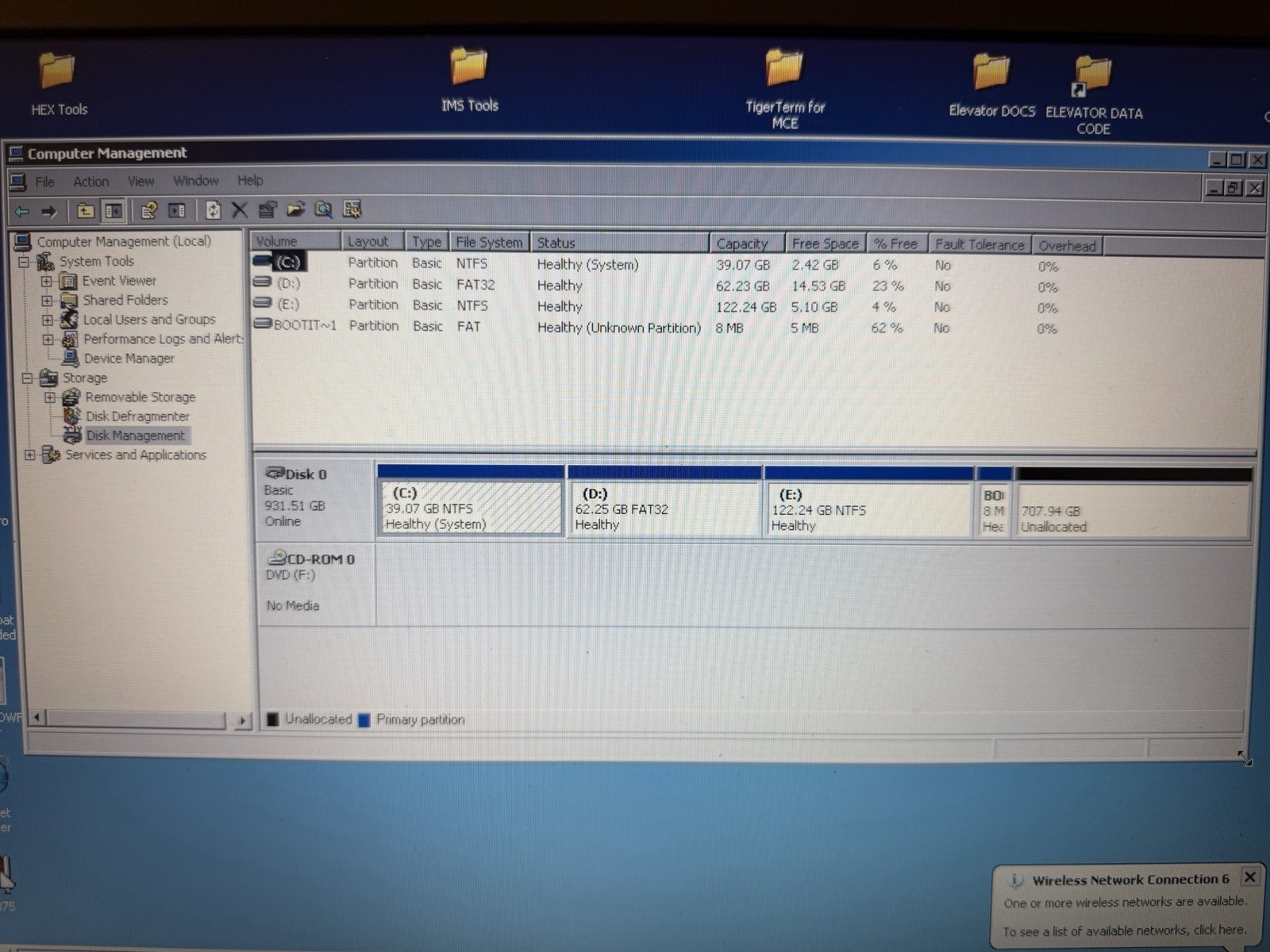Sort by the File System column header
This screenshot has width=1270, height=952.
[489, 242]
